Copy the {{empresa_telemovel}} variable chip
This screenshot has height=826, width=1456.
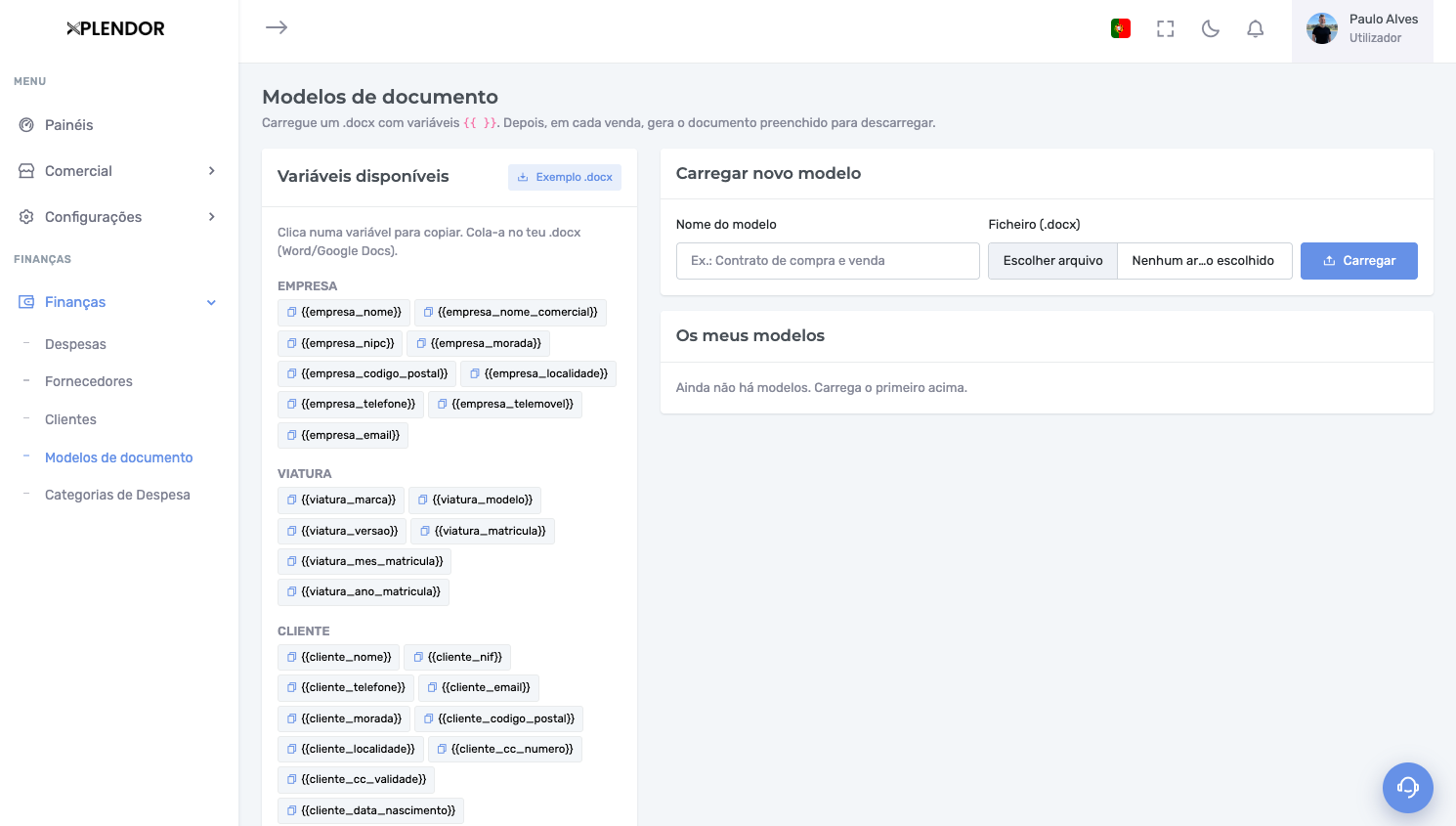pos(505,405)
